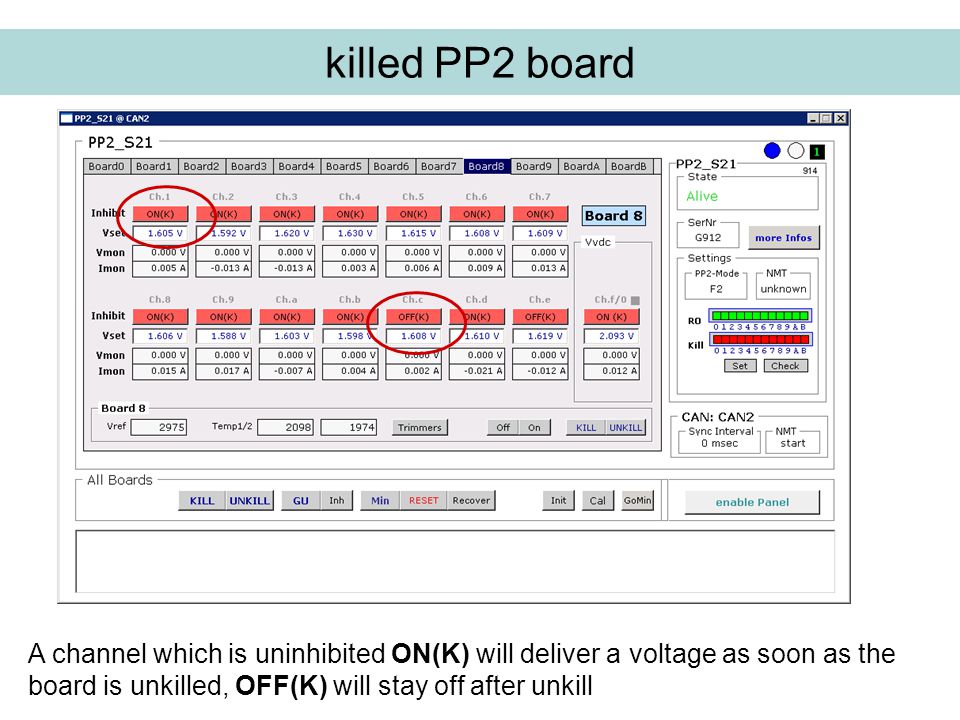Edit the Ch.1 Vset 1.605 V field
Viewport: 960px width, 720px height.
coord(160,233)
